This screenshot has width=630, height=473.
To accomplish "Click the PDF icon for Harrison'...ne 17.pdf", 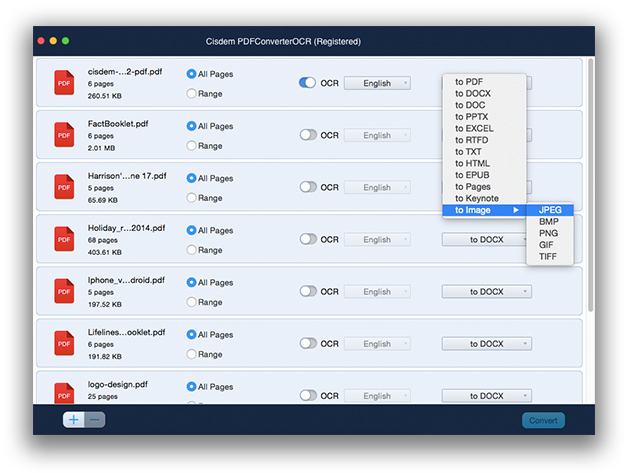I will 64,187.
